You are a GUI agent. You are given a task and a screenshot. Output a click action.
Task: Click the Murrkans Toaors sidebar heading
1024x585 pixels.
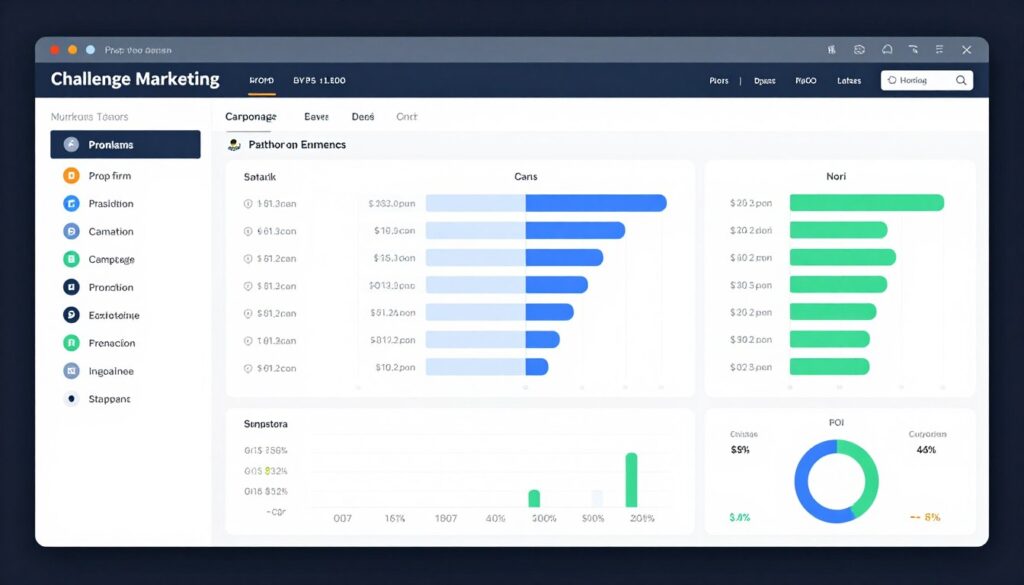89,117
